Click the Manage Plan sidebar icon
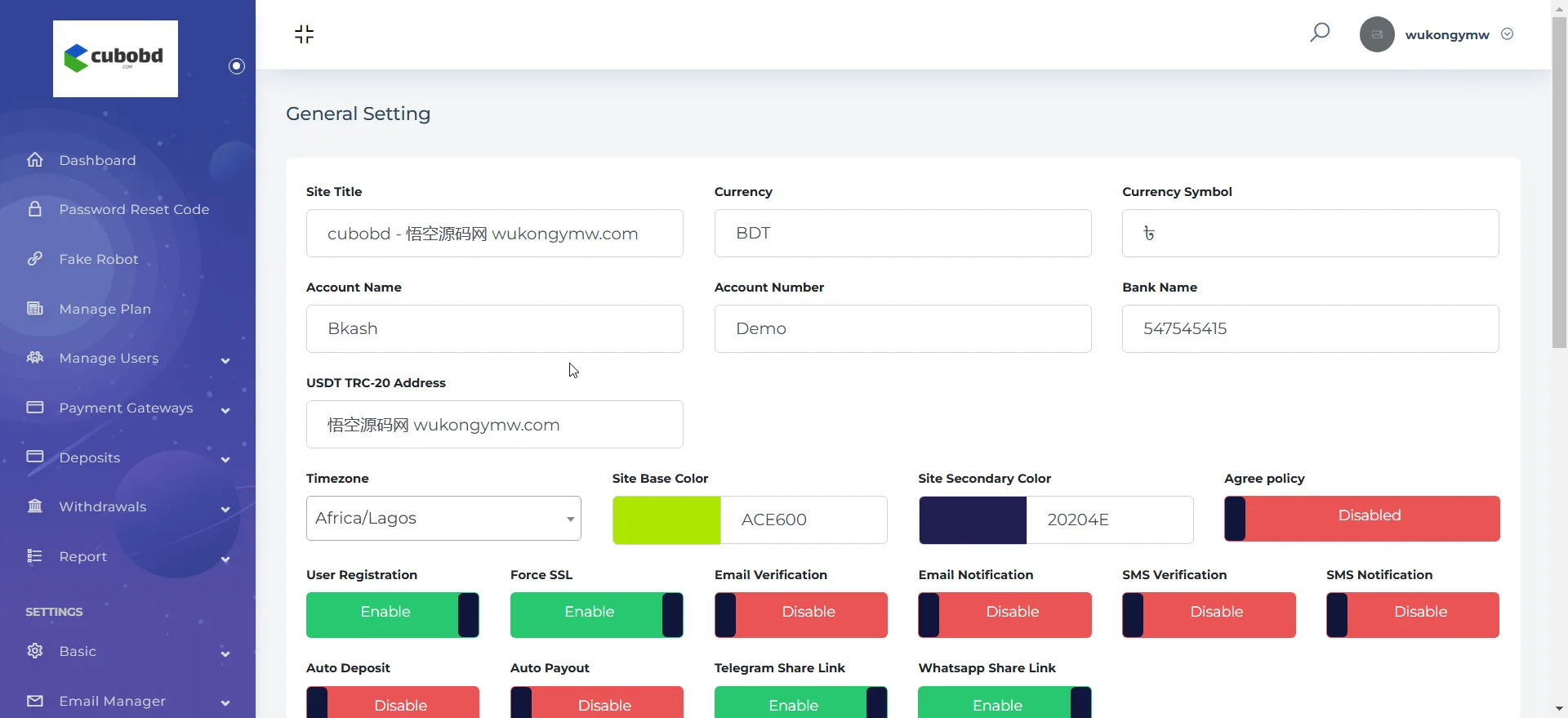This screenshot has width=1568, height=718. point(35,309)
